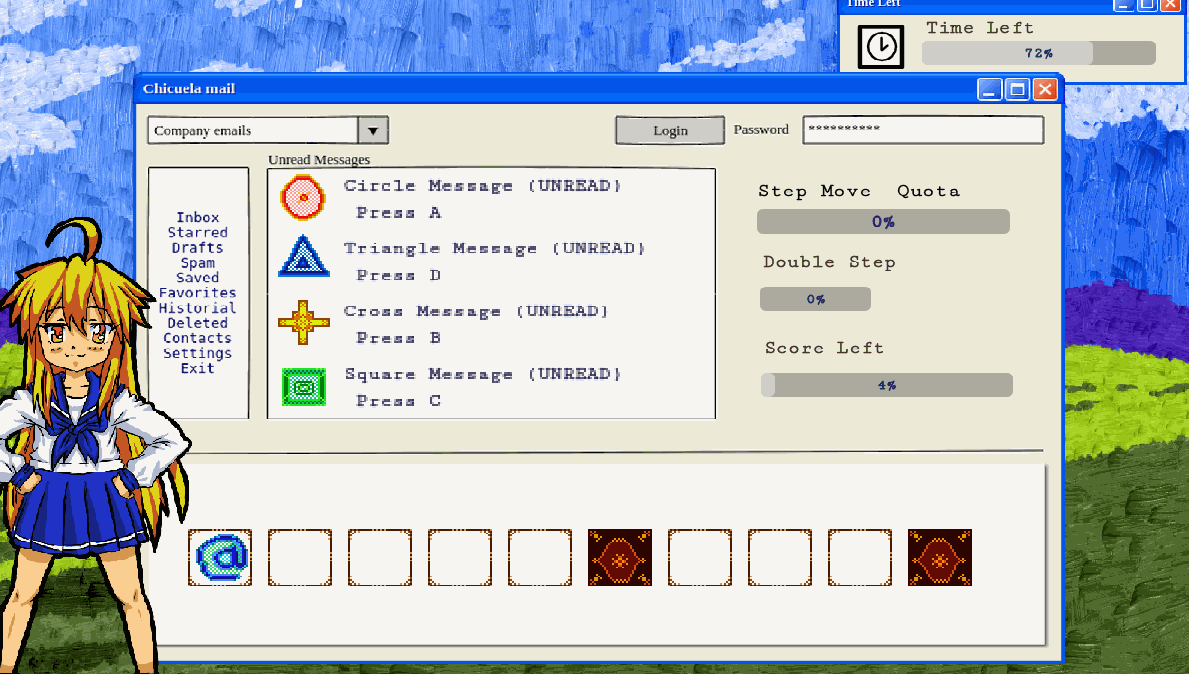Click the yellow Cross Message icon

pos(303,322)
